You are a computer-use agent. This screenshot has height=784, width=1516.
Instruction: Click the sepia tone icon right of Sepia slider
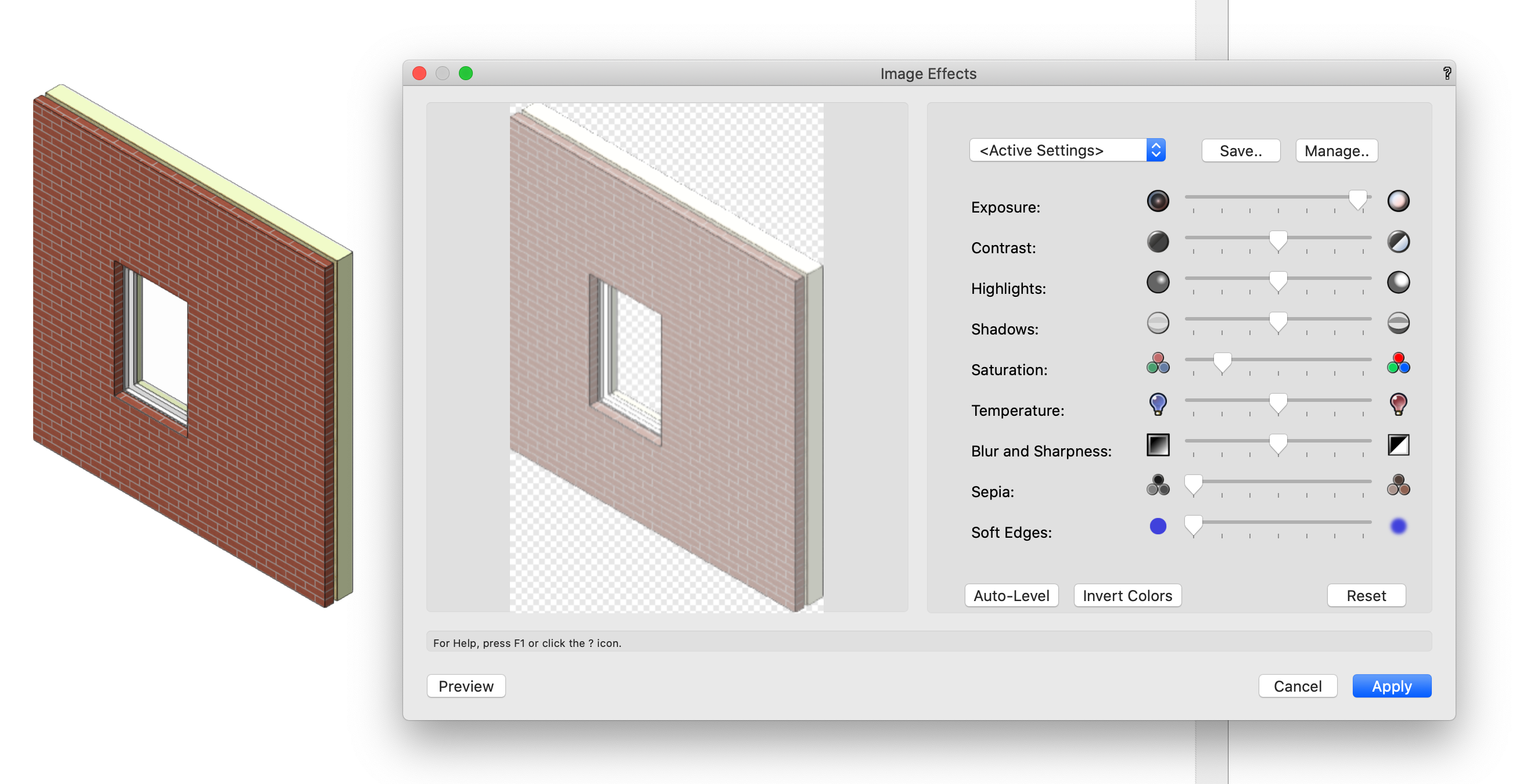point(1399,486)
